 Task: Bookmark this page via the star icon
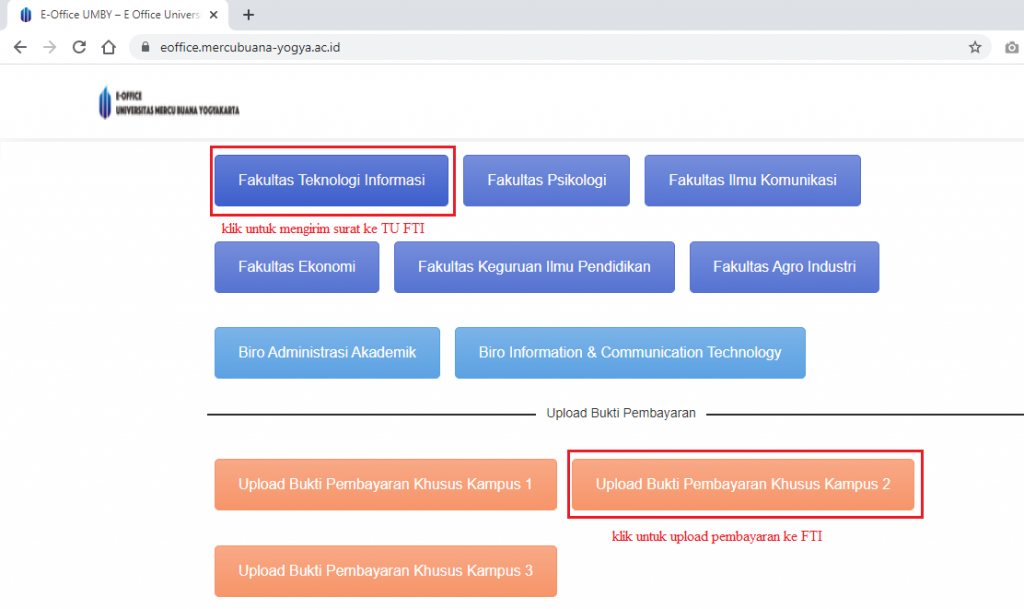coord(973,46)
